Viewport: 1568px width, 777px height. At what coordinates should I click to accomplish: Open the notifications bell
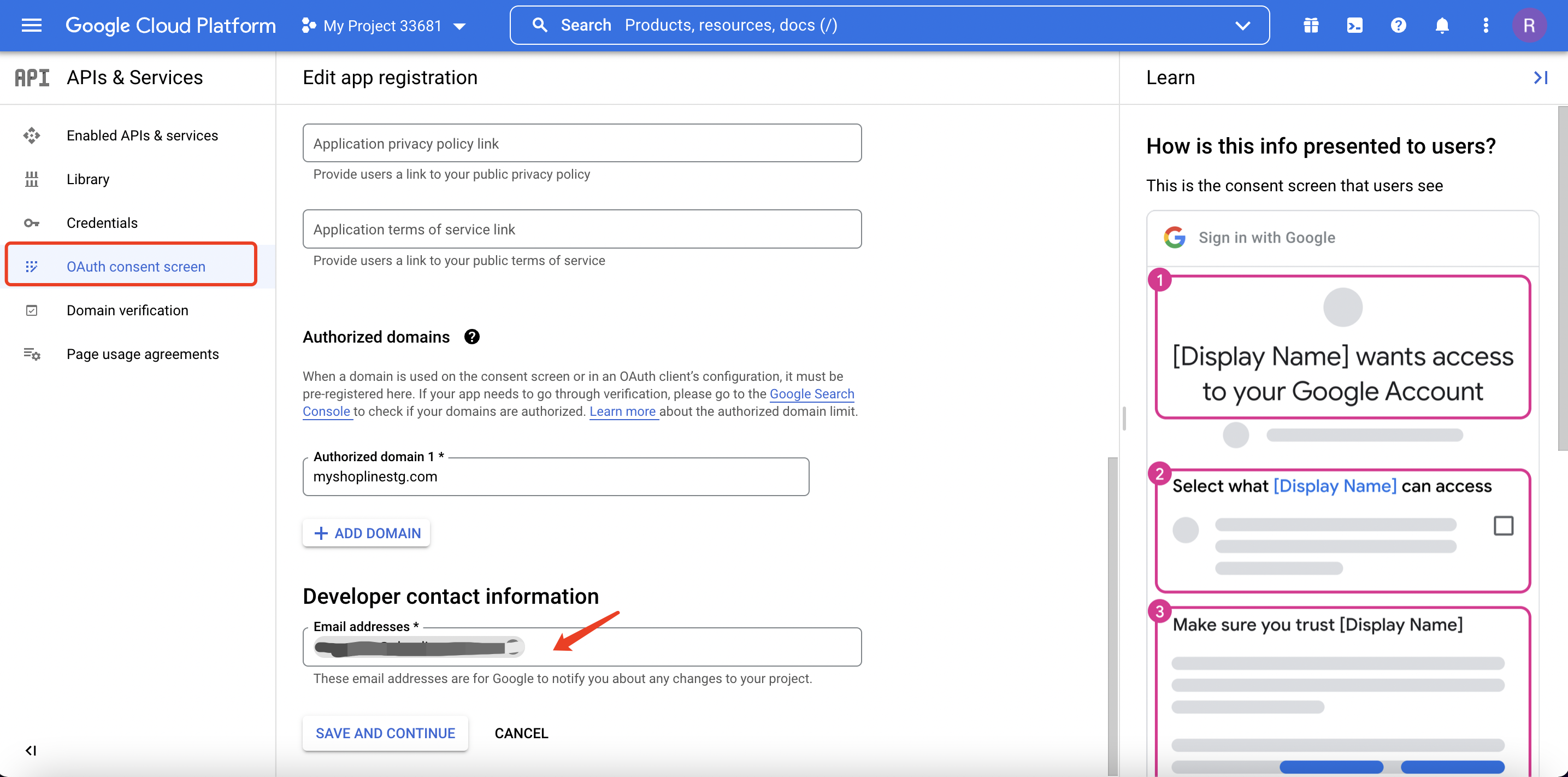(1441, 25)
